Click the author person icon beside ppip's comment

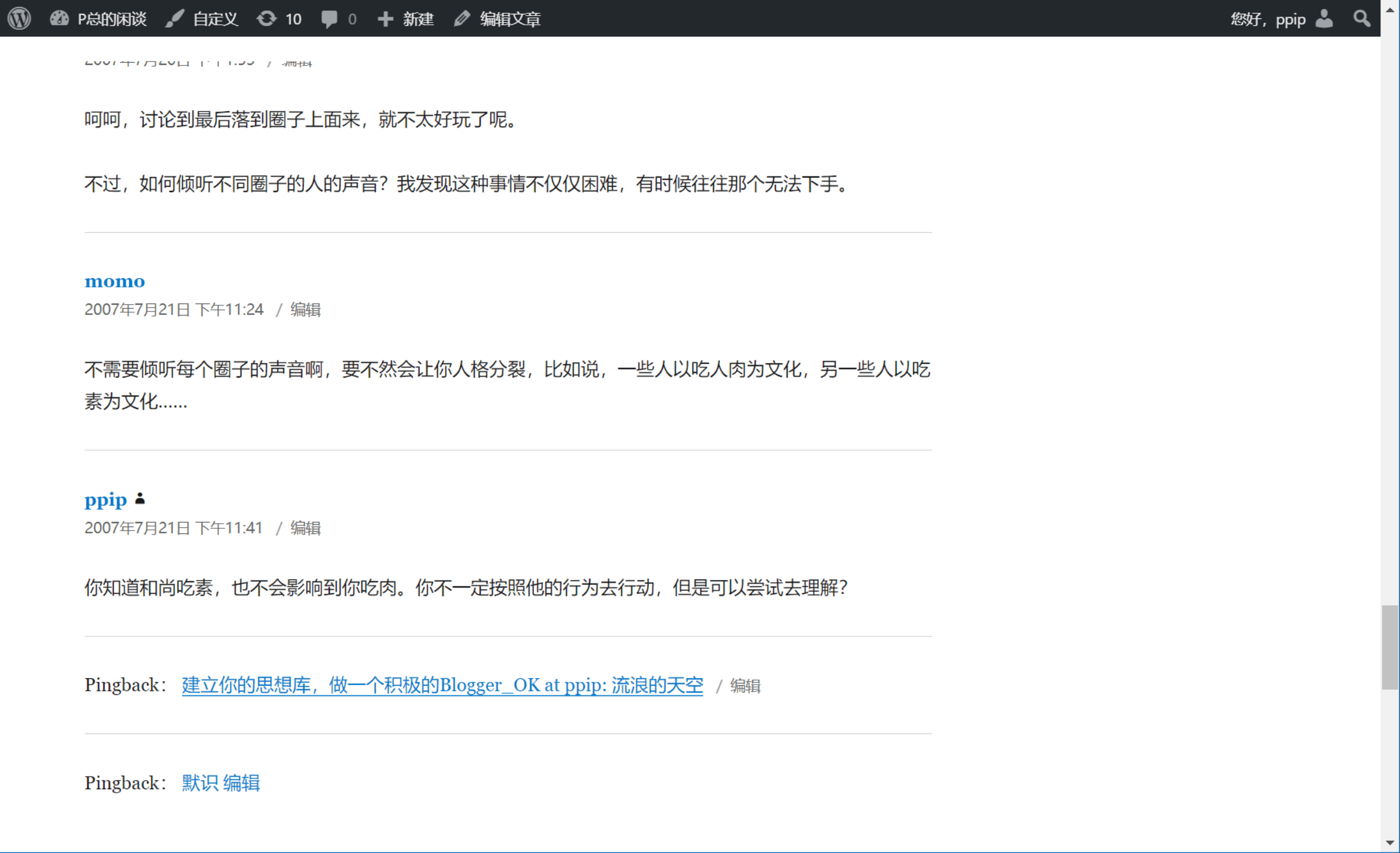click(x=140, y=499)
